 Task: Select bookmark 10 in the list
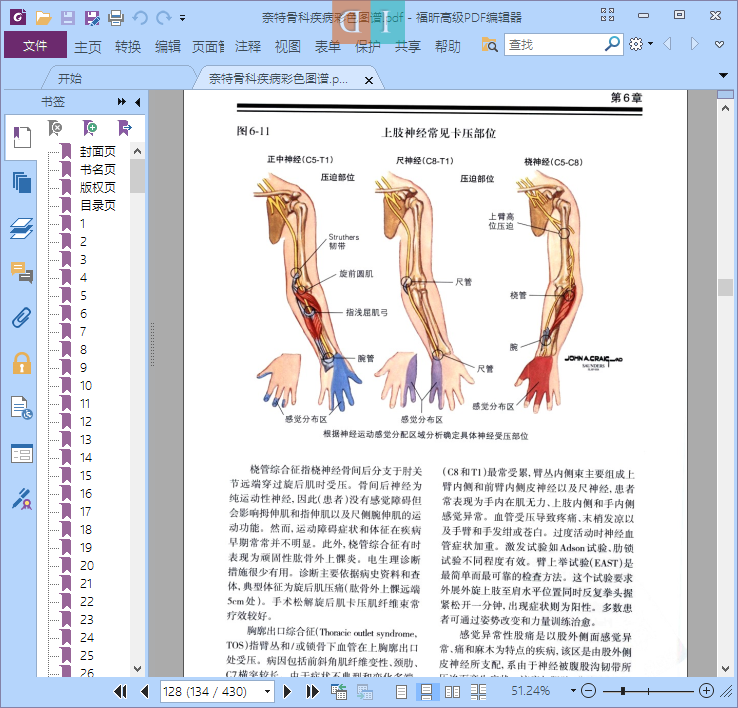86,386
